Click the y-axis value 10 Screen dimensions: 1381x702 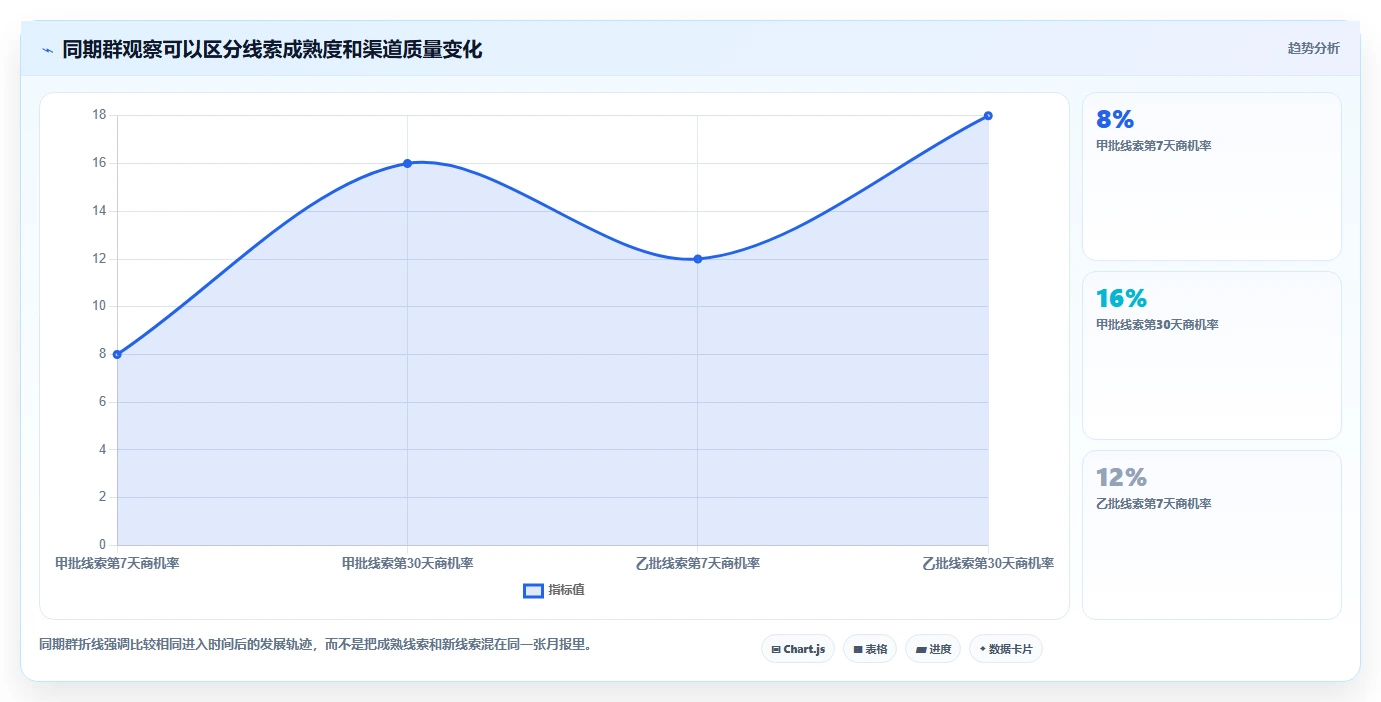(x=99, y=306)
